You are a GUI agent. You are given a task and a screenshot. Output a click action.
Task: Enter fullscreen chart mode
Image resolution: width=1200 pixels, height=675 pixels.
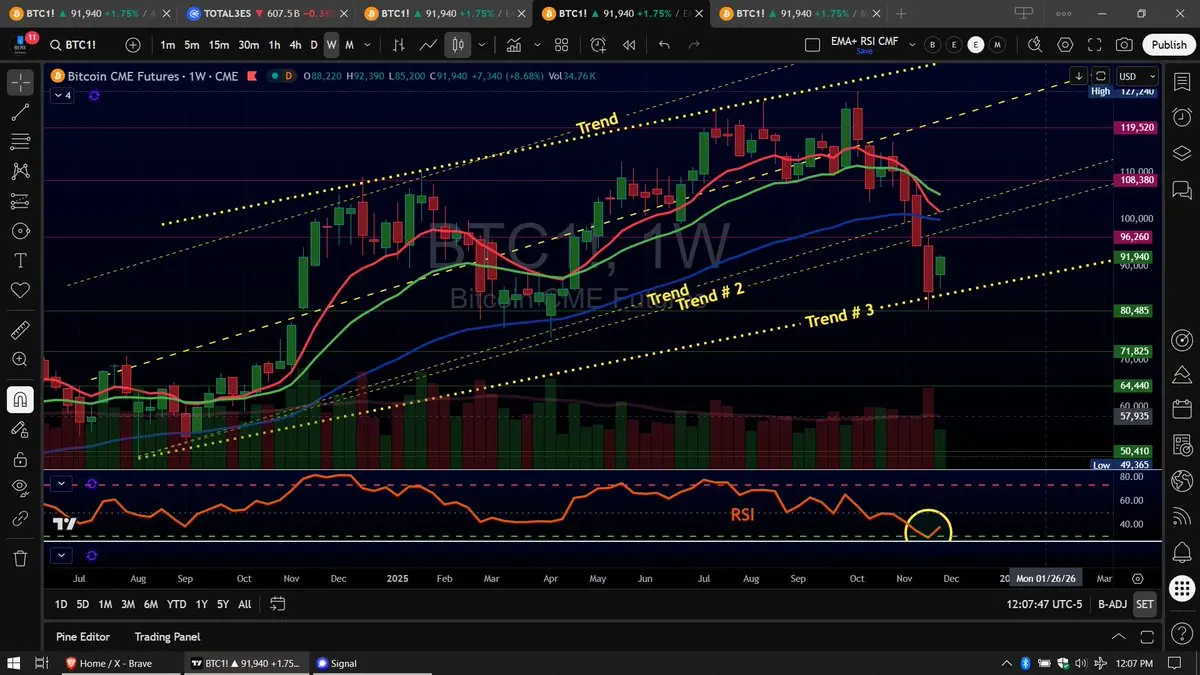(1095, 45)
